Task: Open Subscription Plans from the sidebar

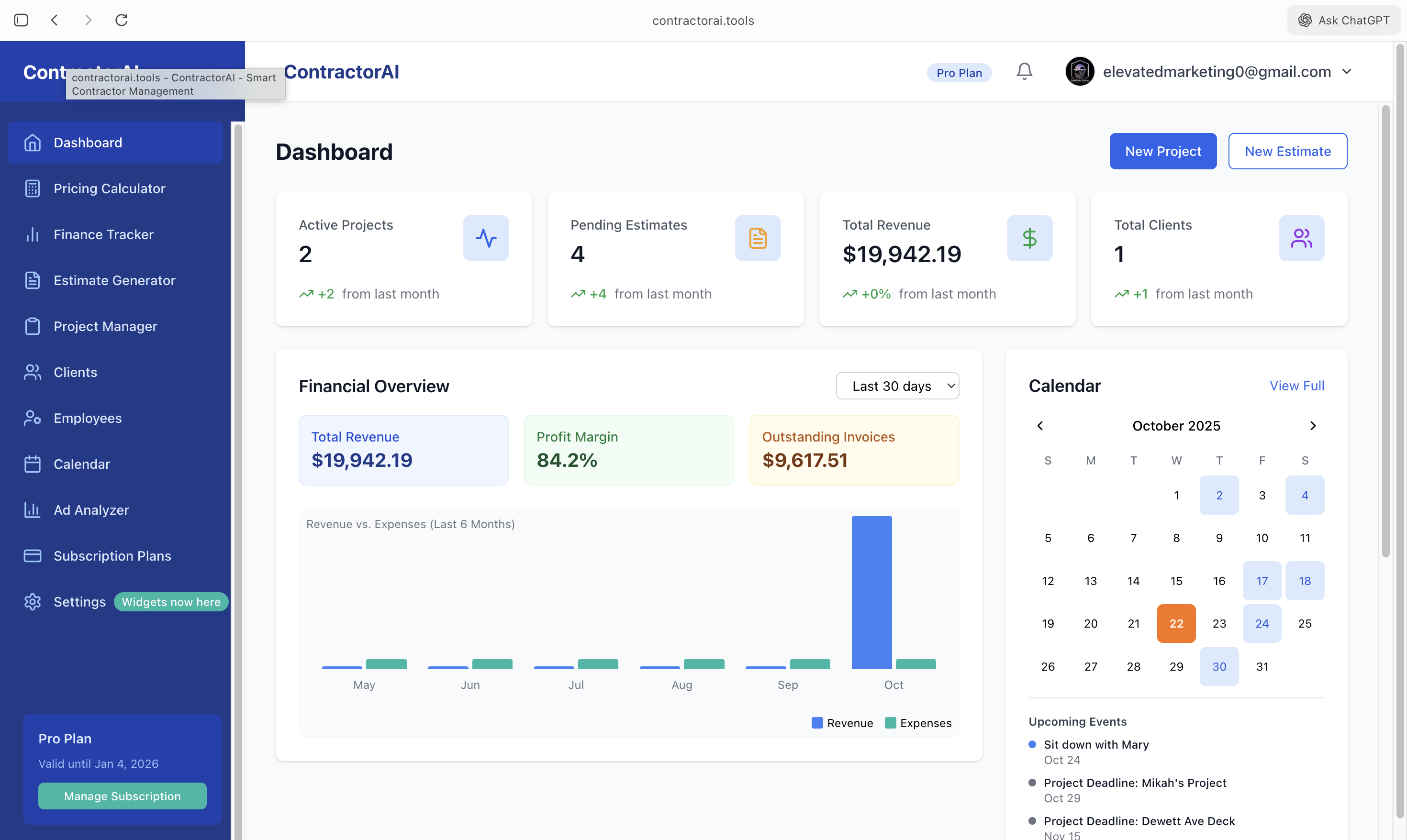Action: [x=112, y=555]
